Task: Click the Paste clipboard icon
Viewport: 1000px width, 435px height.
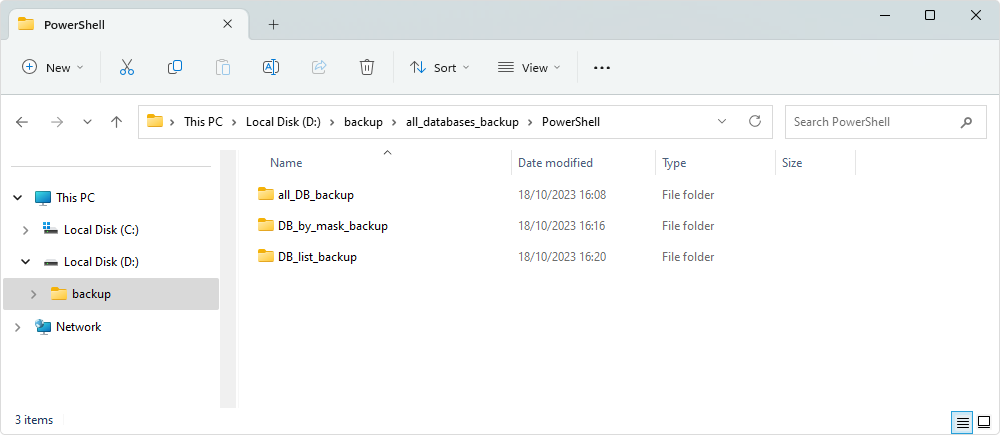Action: pyautogui.click(x=223, y=67)
